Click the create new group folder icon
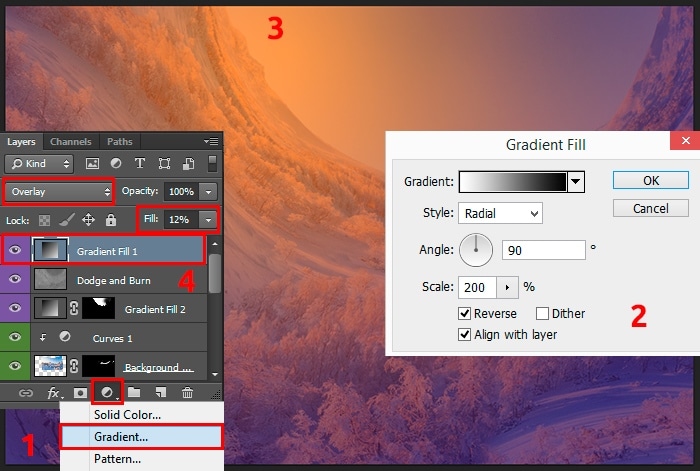The height and width of the screenshot is (471, 700). point(134,394)
